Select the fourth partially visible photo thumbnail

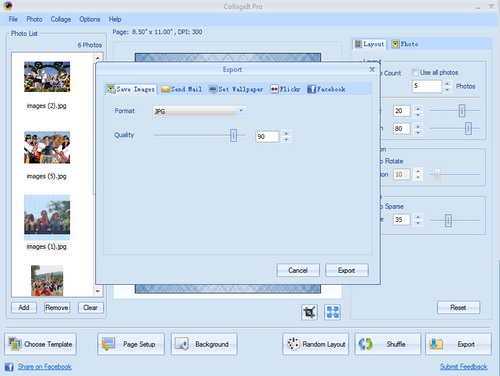47,280
